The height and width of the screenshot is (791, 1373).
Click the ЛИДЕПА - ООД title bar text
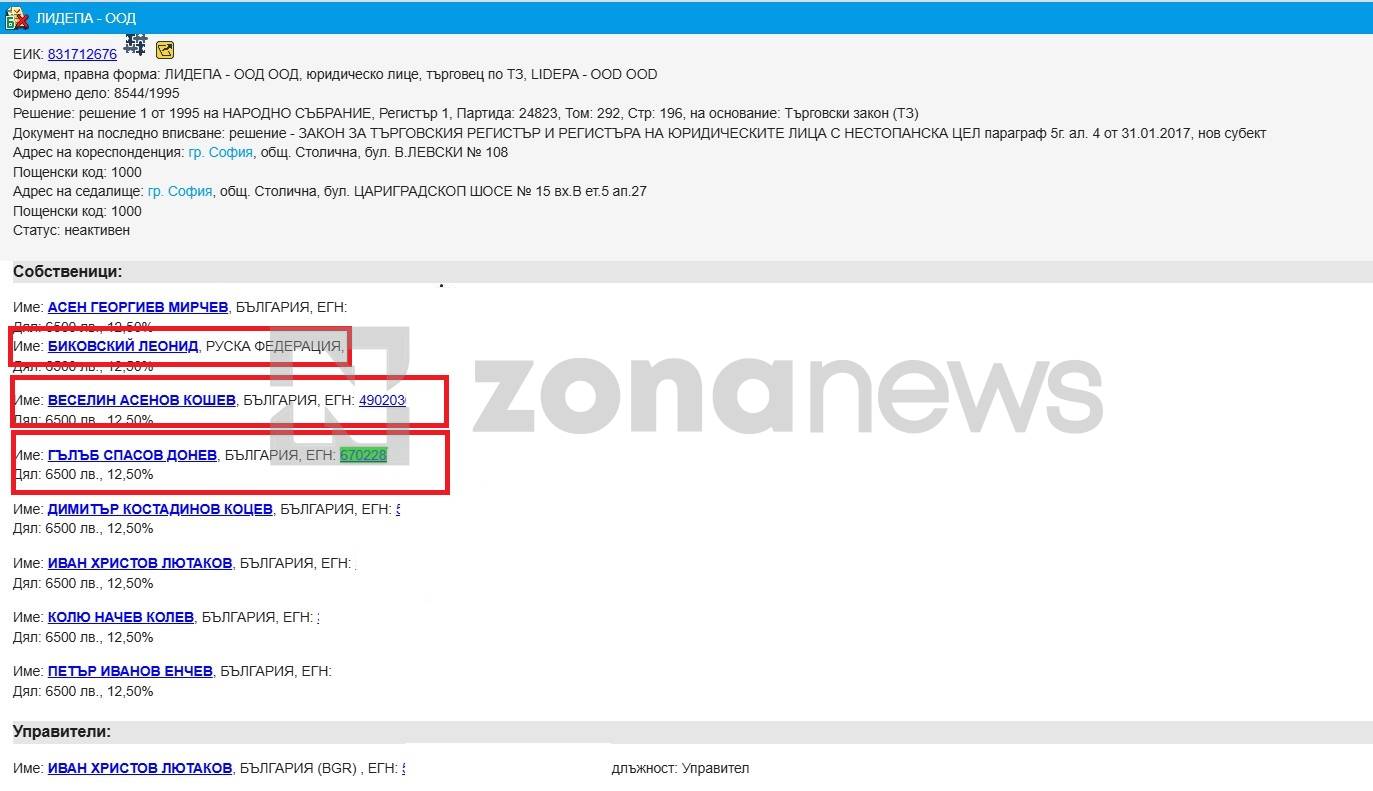(85, 18)
